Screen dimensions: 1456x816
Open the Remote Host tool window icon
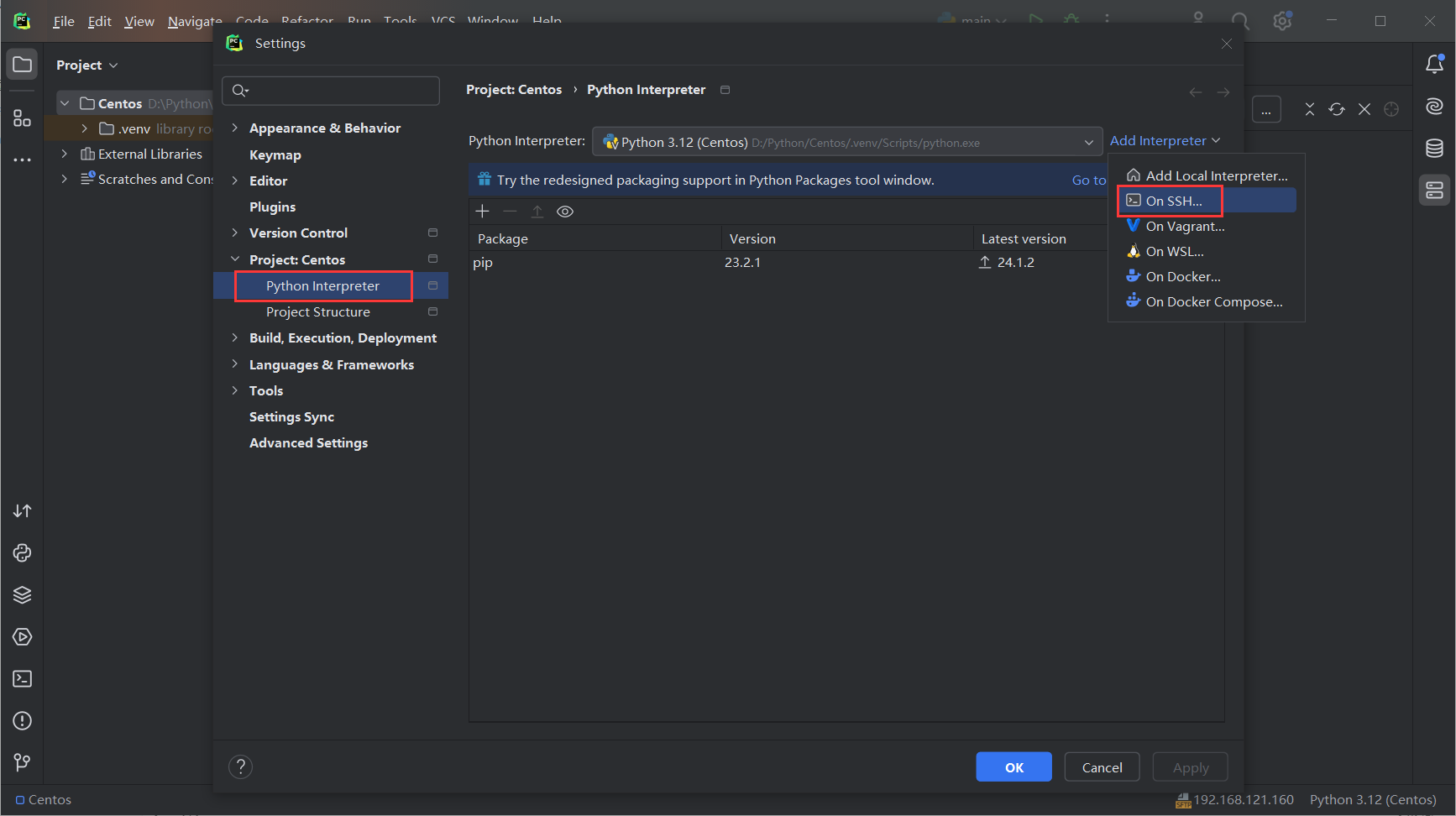coord(1435,191)
